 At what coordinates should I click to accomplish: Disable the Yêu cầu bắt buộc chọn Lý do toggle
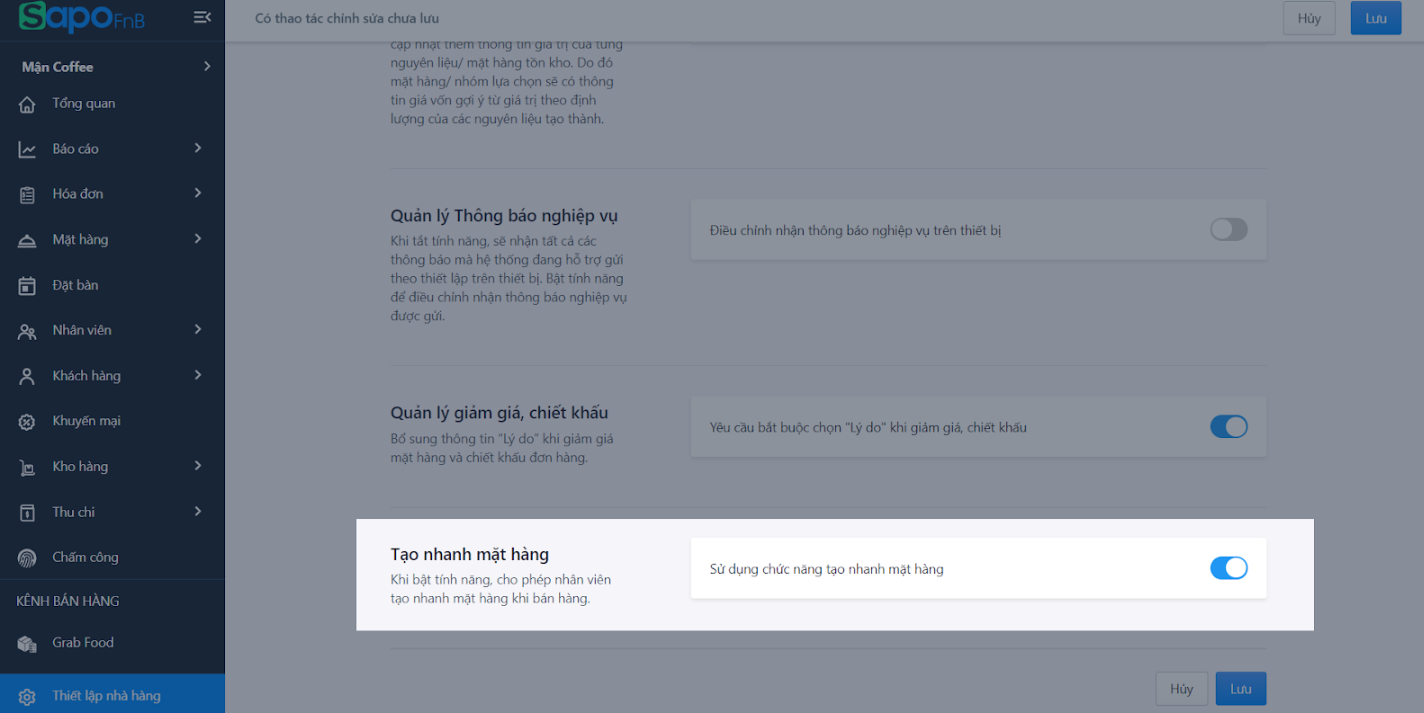pos(1229,427)
